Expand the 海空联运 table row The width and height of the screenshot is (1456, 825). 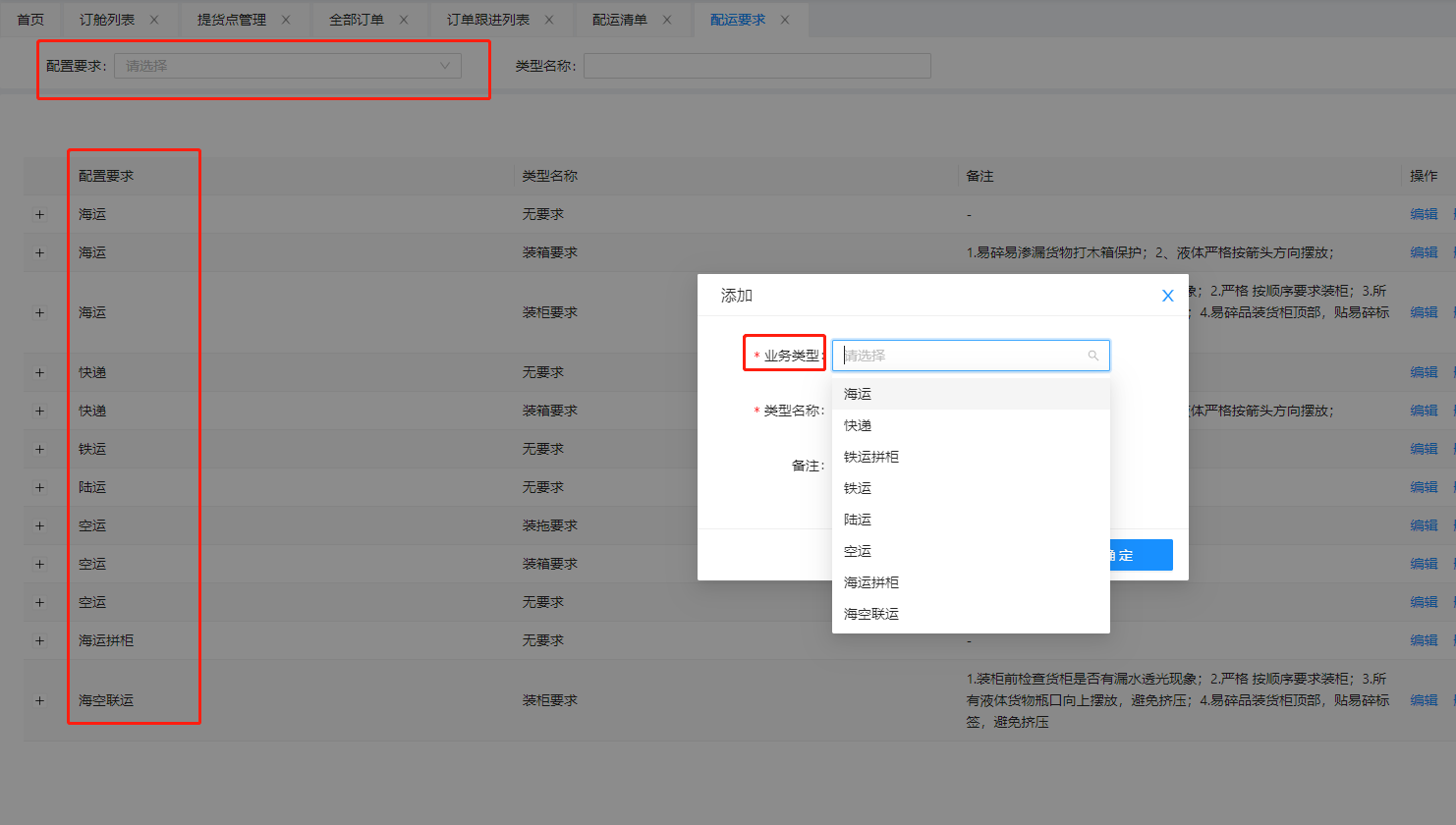(40, 700)
